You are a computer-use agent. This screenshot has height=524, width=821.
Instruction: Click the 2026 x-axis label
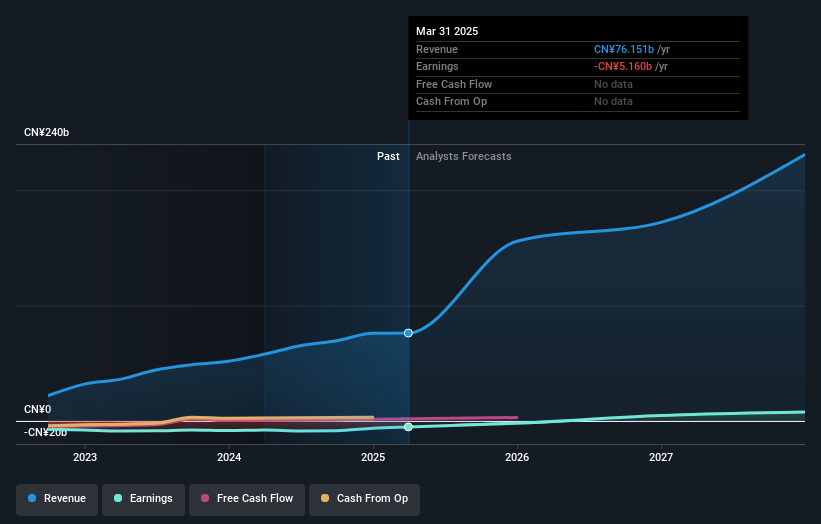pos(517,457)
